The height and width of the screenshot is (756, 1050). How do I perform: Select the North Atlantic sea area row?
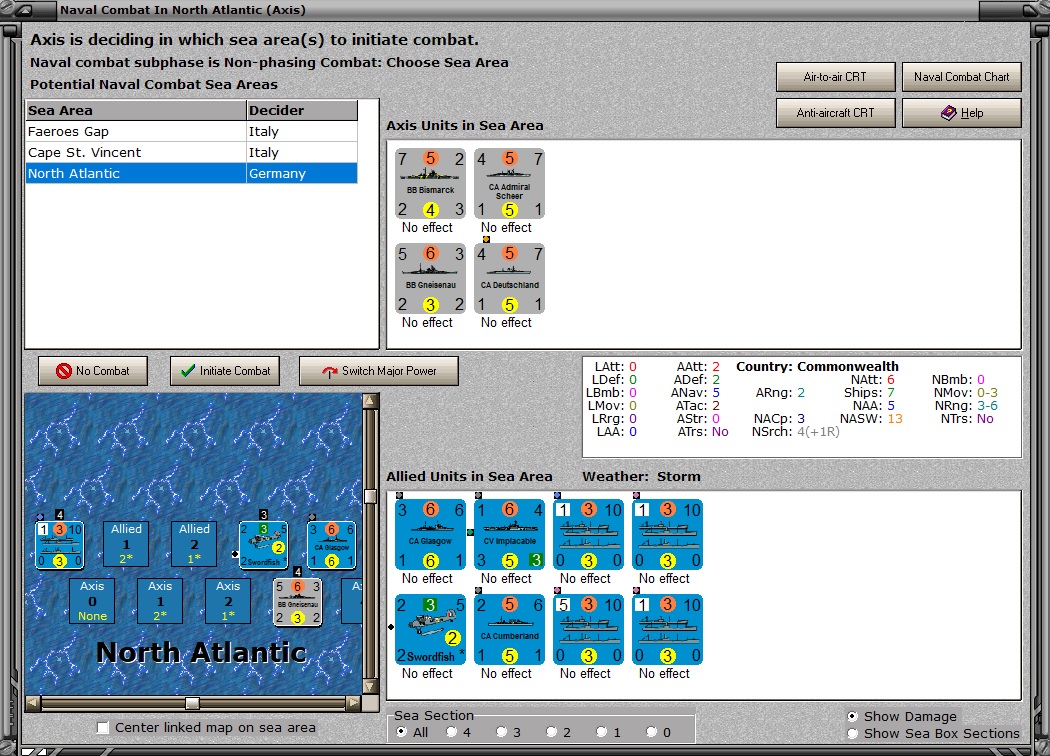(x=192, y=173)
